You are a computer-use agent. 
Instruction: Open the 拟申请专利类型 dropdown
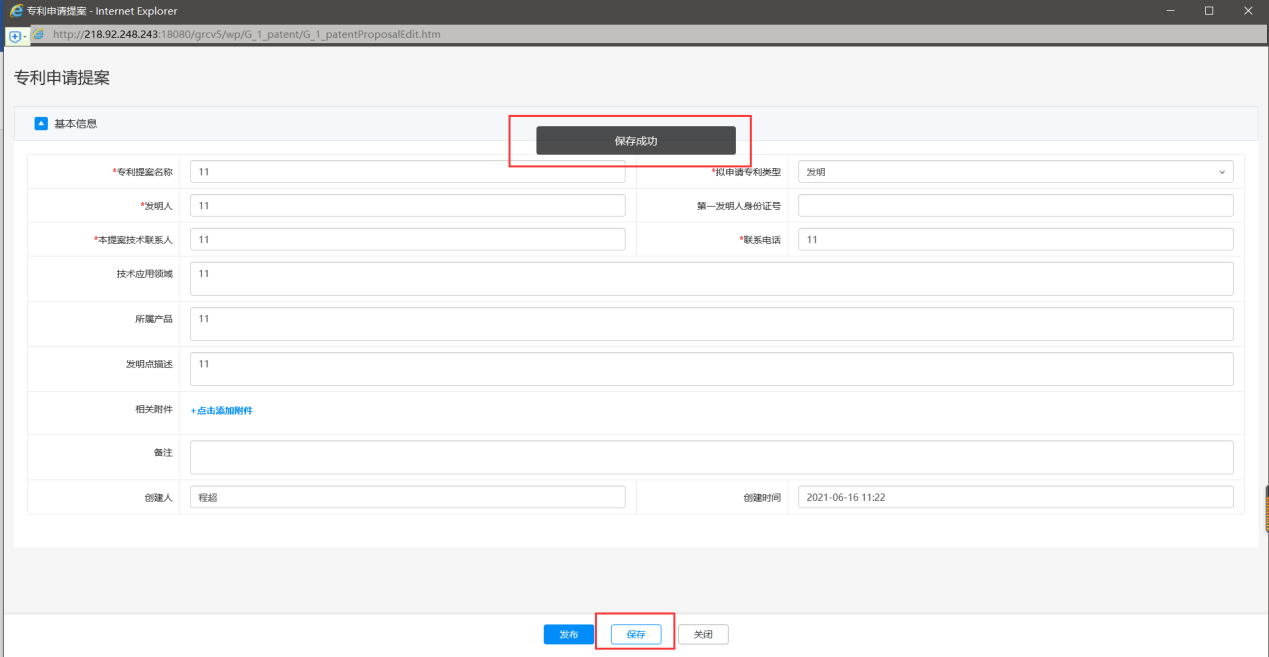[x=1014, y=172]
